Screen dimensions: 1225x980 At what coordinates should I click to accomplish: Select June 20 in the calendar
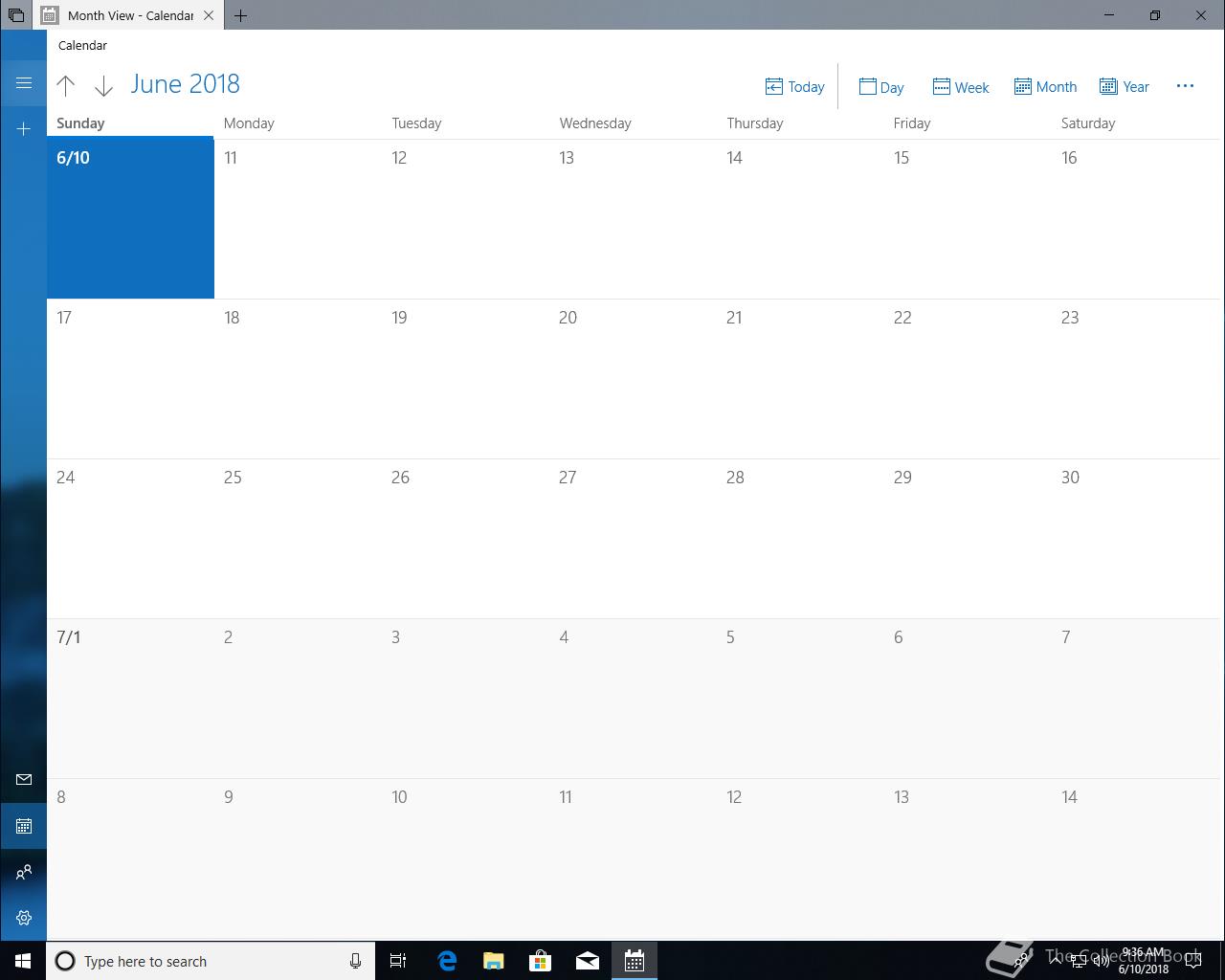[633, 379]
